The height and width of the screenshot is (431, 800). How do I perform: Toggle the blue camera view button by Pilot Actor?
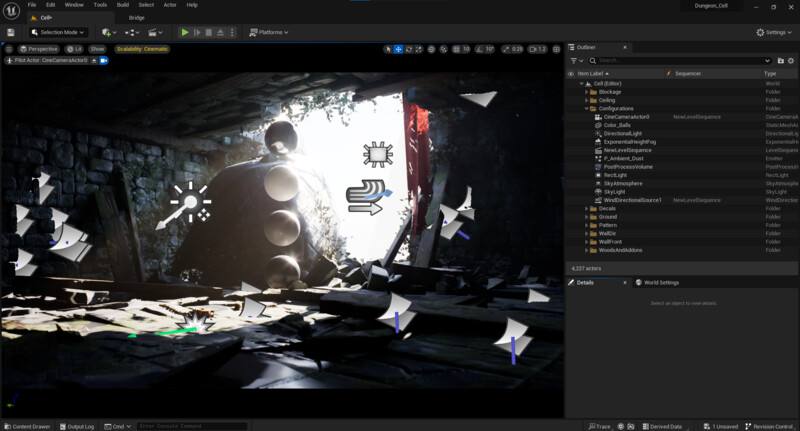[x=104, y=60]
